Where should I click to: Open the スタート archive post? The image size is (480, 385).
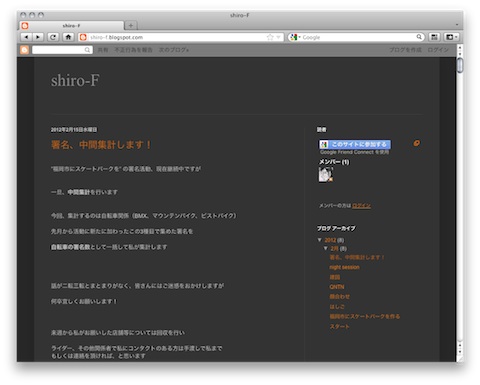(x=339, y=326)
